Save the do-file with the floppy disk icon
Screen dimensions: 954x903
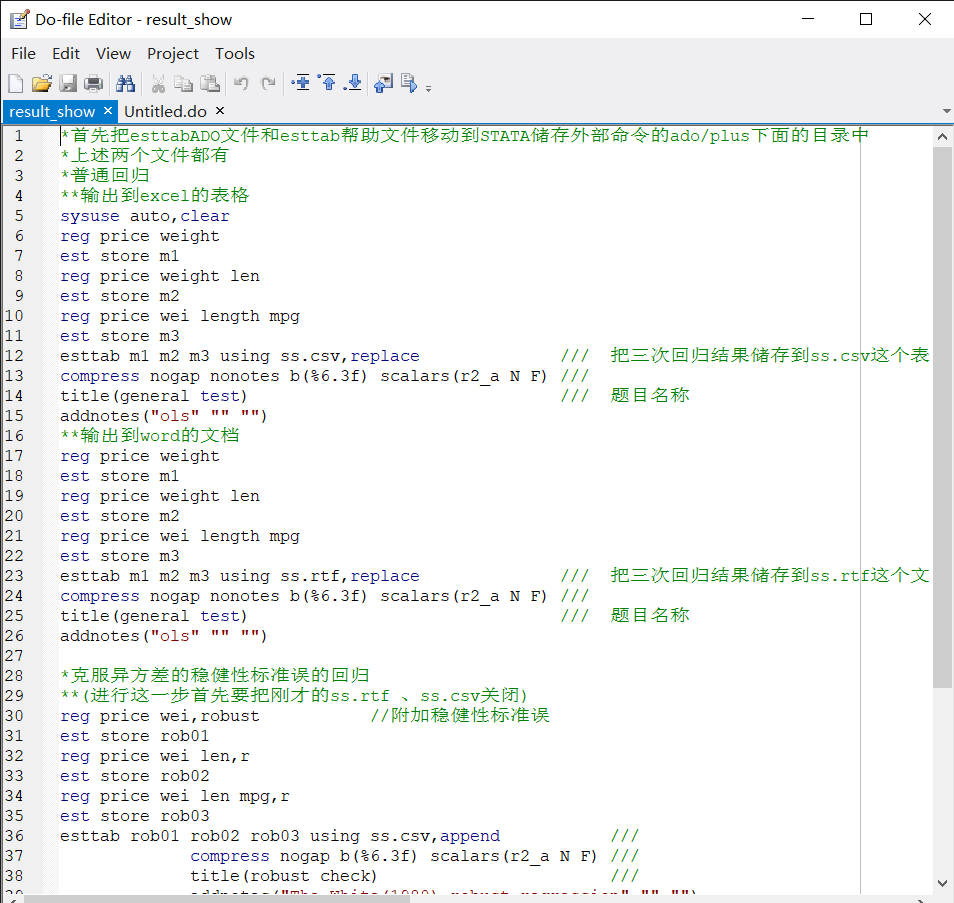(68, 83)
